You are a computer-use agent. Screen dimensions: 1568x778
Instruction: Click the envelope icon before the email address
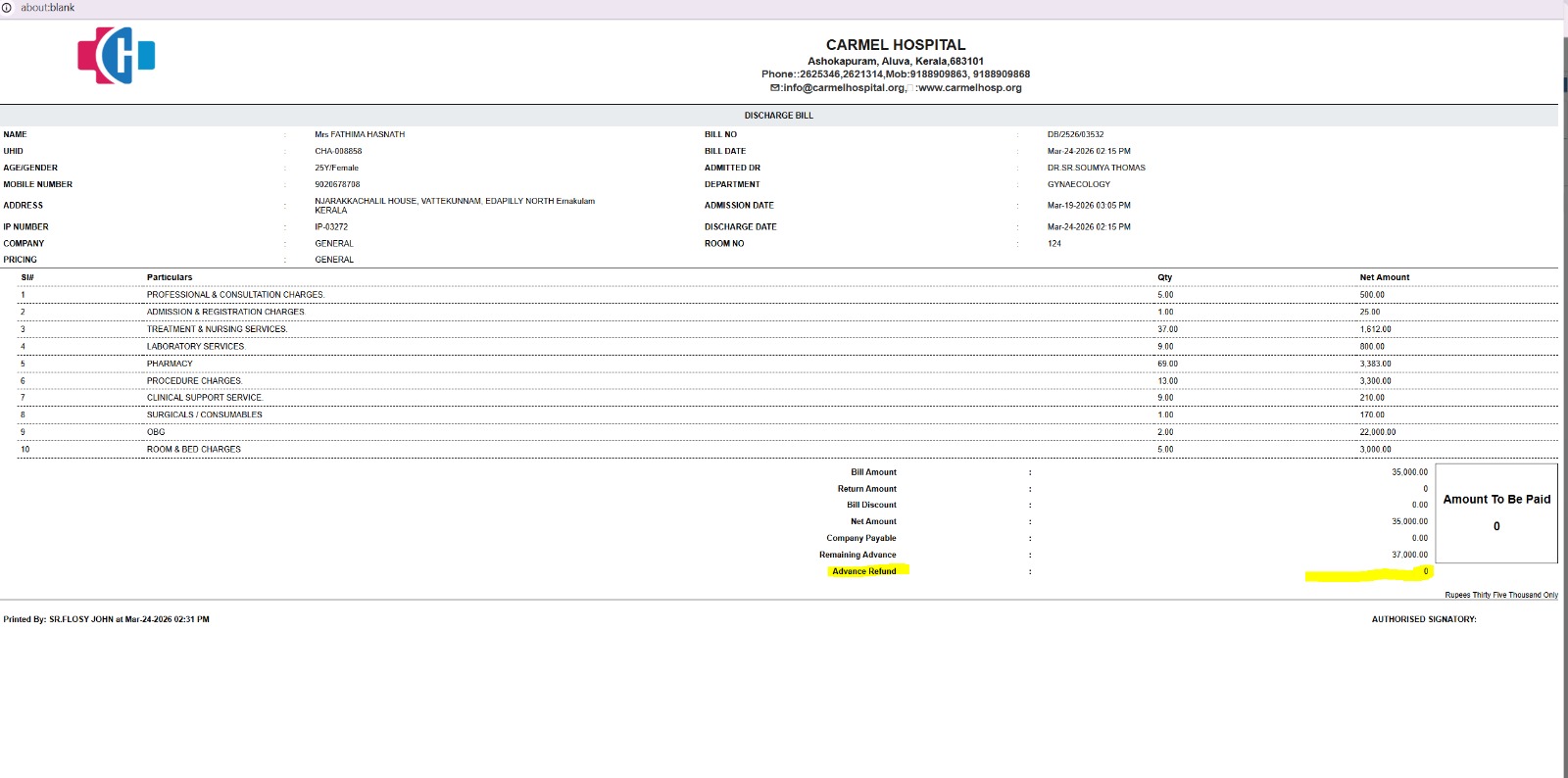click(x=775, y=88)
